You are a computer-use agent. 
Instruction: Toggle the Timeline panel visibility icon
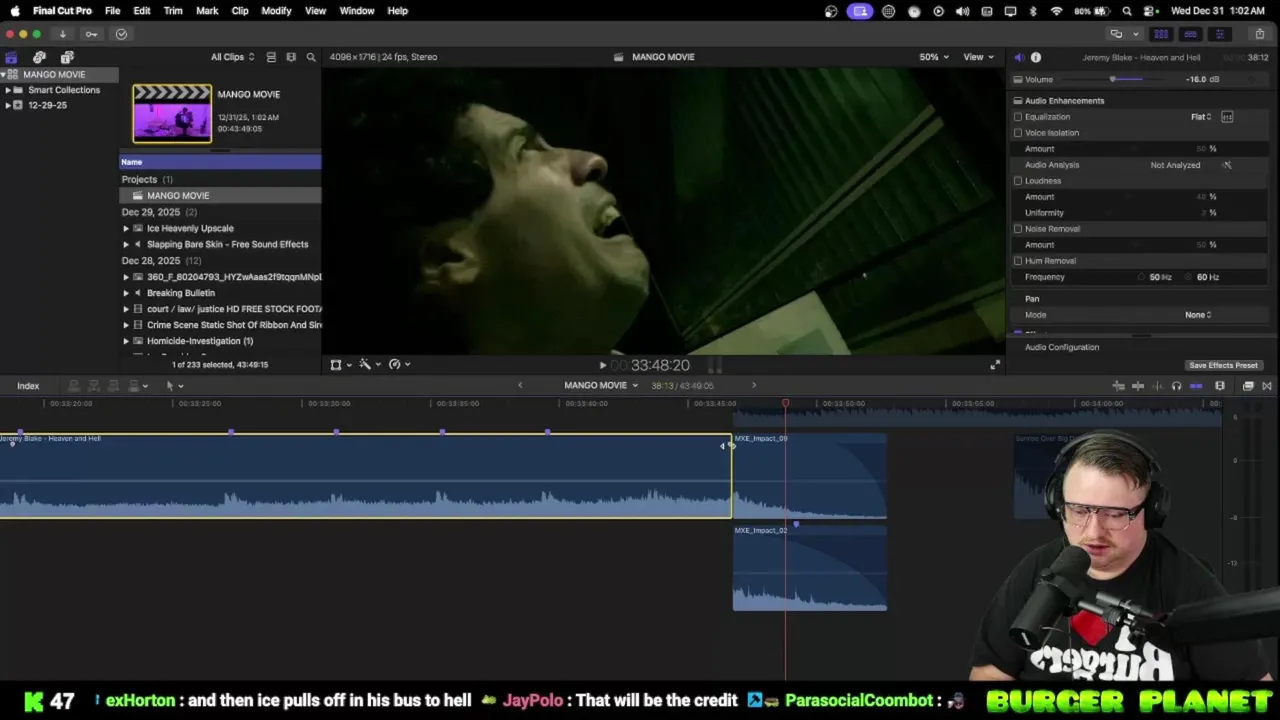[1190, 34]
